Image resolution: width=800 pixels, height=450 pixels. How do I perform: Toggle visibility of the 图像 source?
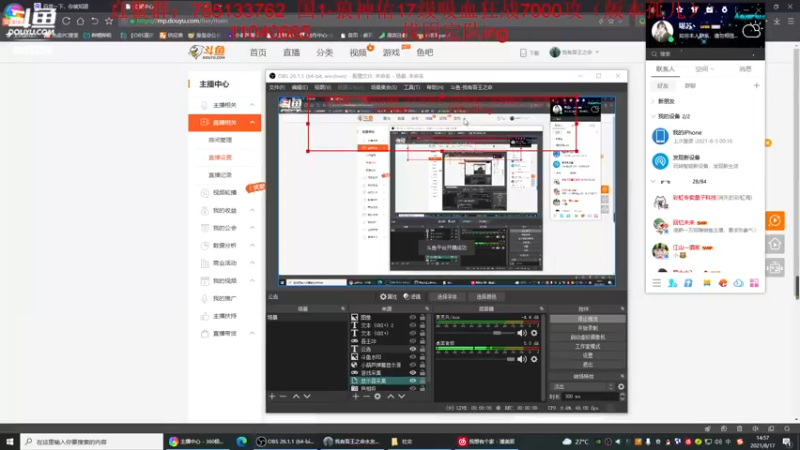[412, 317]
